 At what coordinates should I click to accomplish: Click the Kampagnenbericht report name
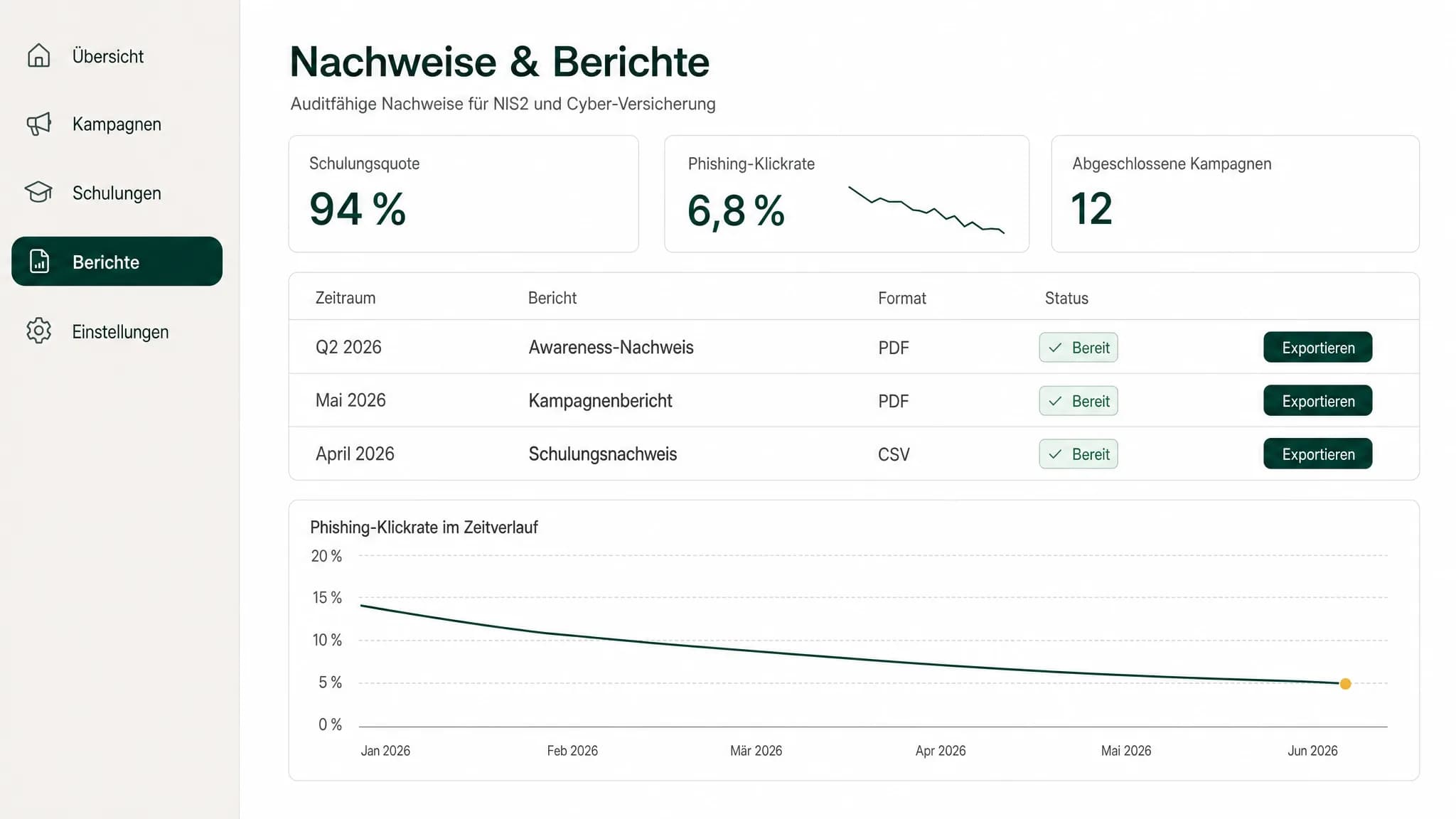point(600,401)
